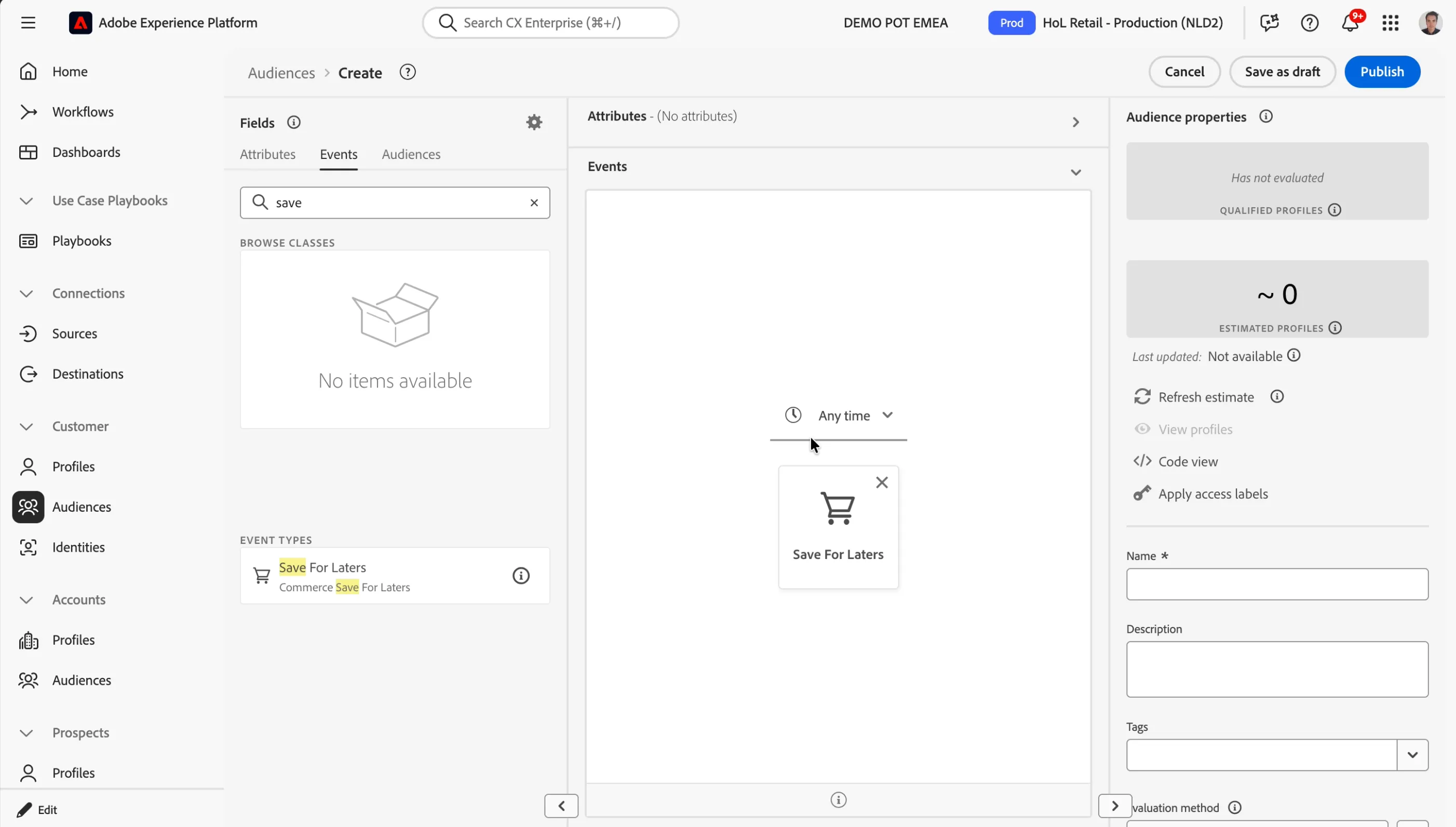The height and width of the screenshot is (827, 1456).
Task: Open Code view
Action: [x=1176, y=461]
